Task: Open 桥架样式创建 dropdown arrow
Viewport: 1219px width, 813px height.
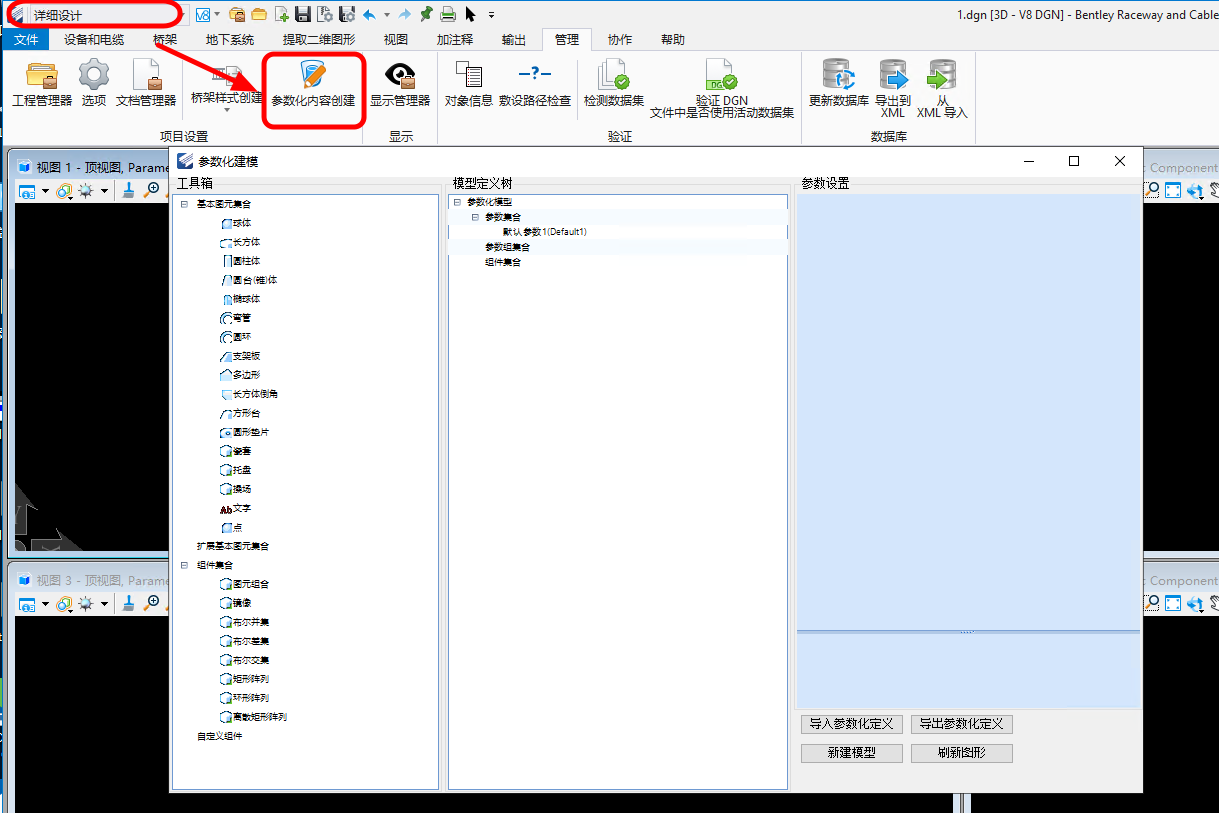Action: pyautogui.click(x=227, y=110)
